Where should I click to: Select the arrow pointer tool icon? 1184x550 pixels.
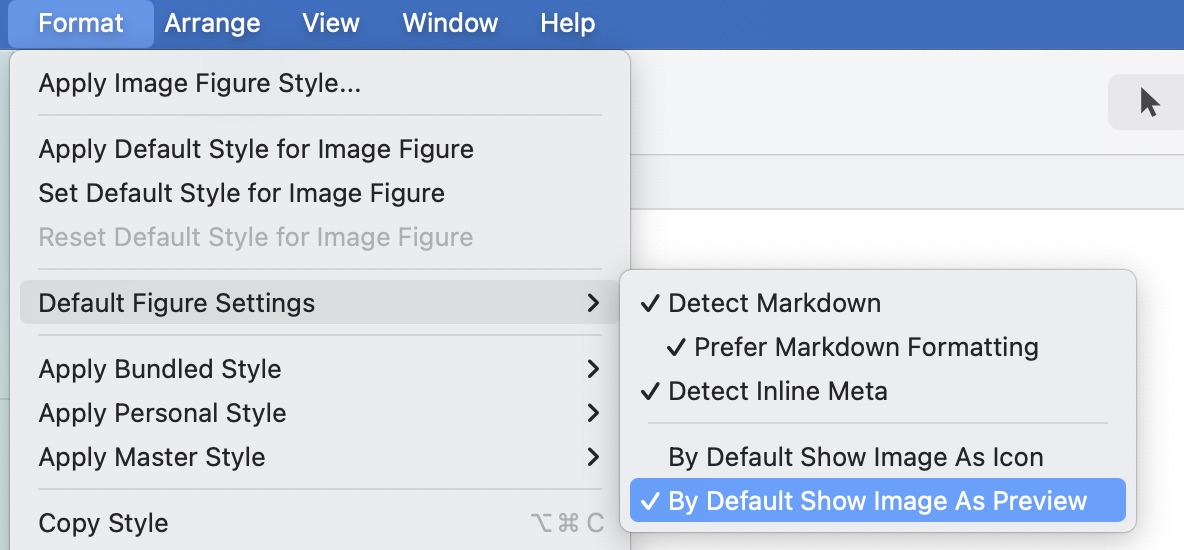pos(1149,103)
